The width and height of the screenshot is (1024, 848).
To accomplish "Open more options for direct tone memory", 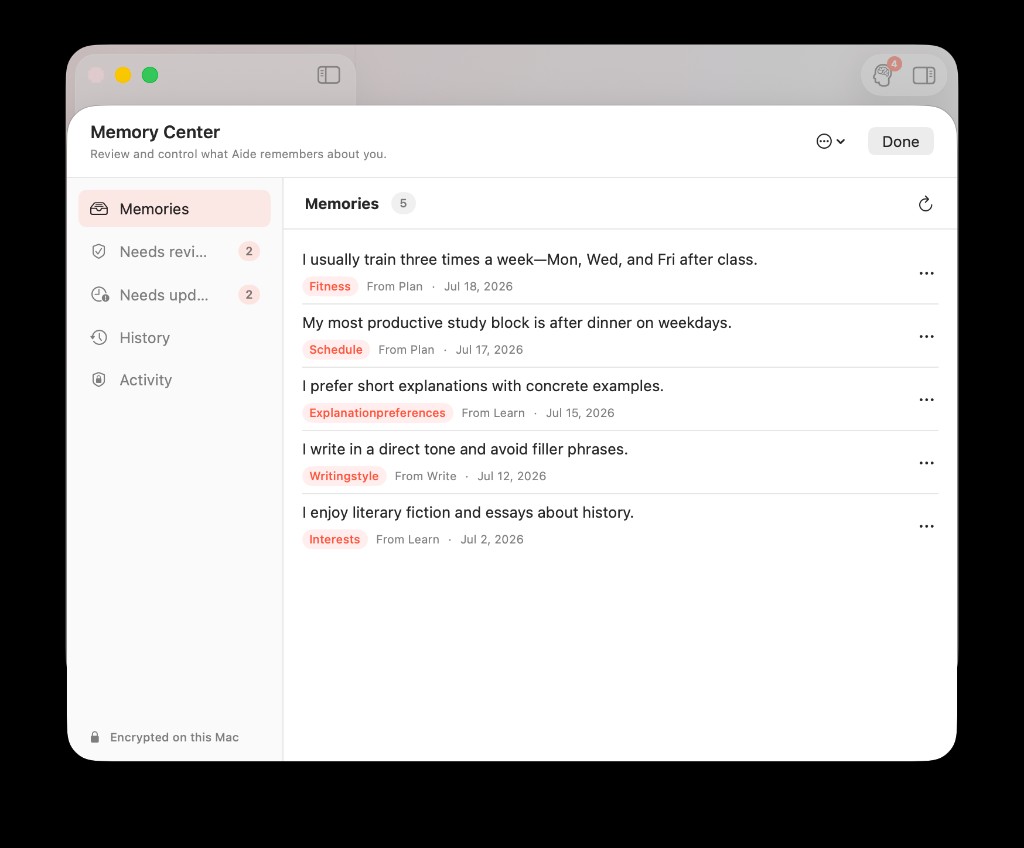I will click(x=926, y=463).
